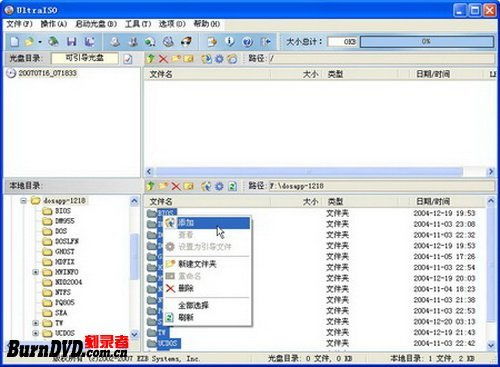Click the New image toolbar icon
The height and width of the screenshot is (367, 500).
14,42
